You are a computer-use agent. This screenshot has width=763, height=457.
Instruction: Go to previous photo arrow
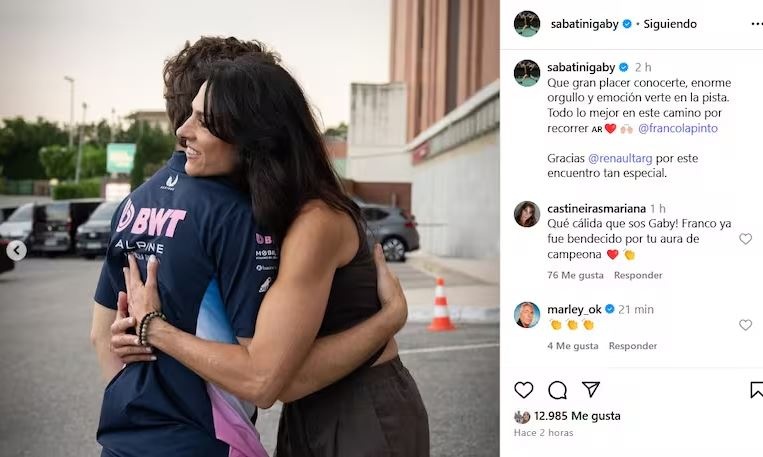17,251
